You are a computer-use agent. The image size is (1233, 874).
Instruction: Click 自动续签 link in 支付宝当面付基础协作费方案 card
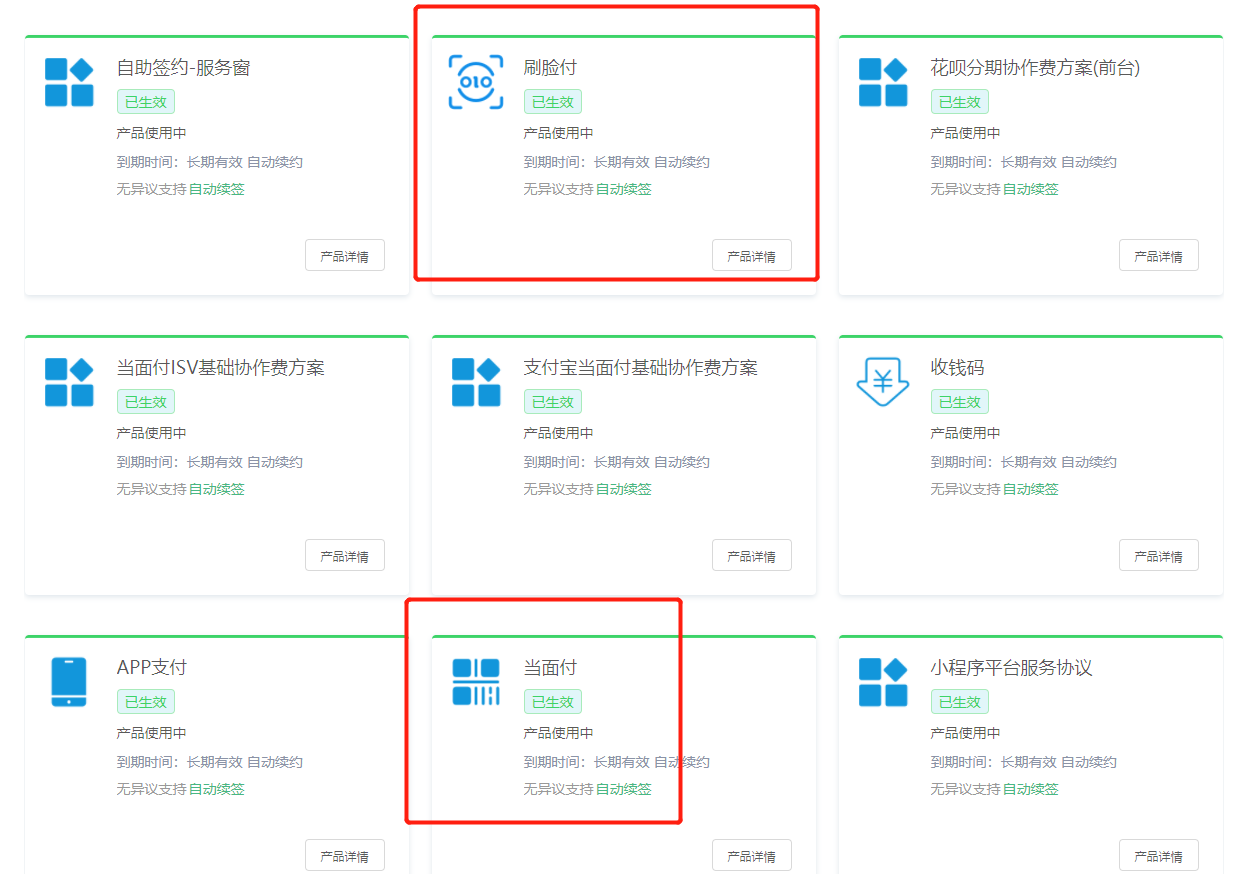[624, 489]
